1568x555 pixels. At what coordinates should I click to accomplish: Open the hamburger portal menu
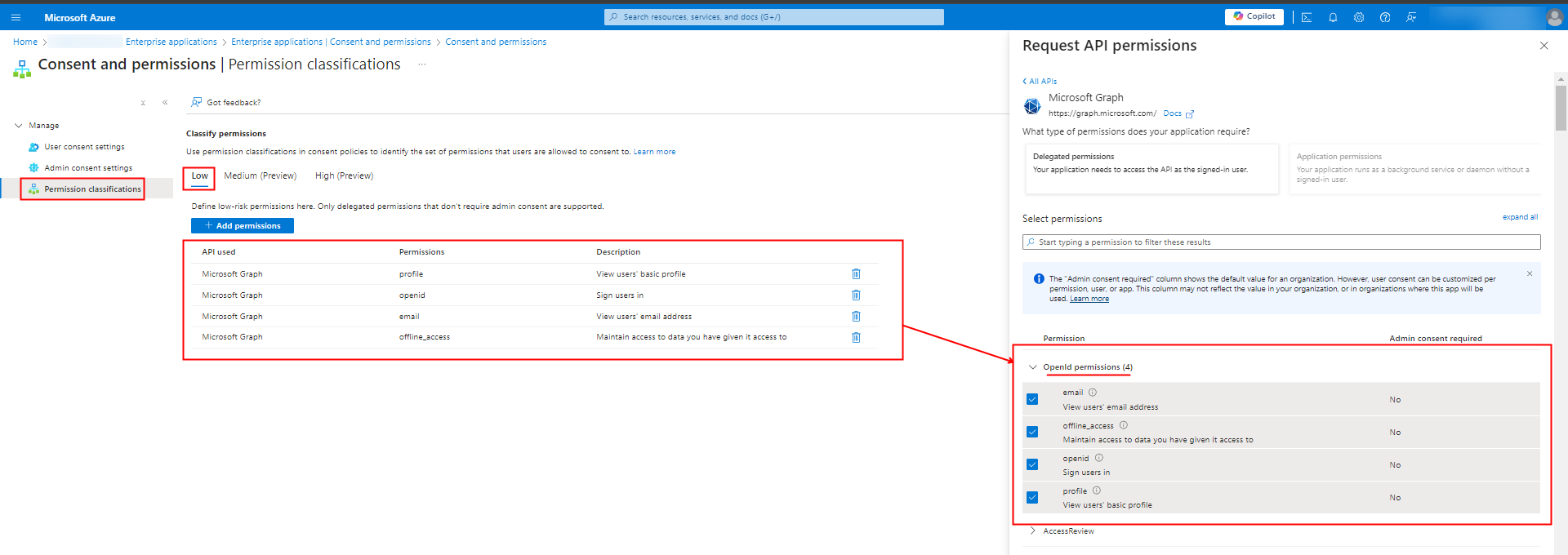point(16,17)
